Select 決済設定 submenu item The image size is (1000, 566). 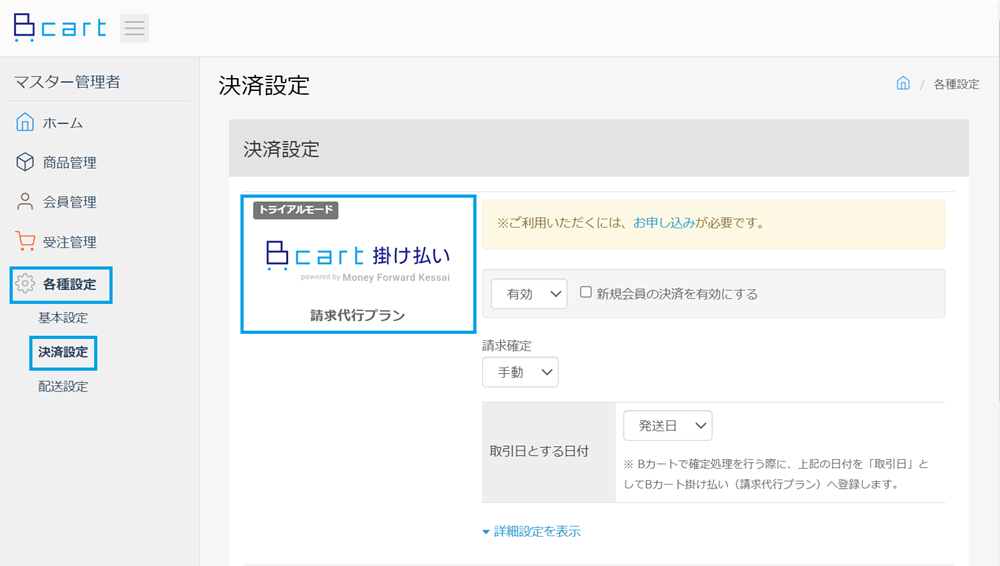click(62, 352)
